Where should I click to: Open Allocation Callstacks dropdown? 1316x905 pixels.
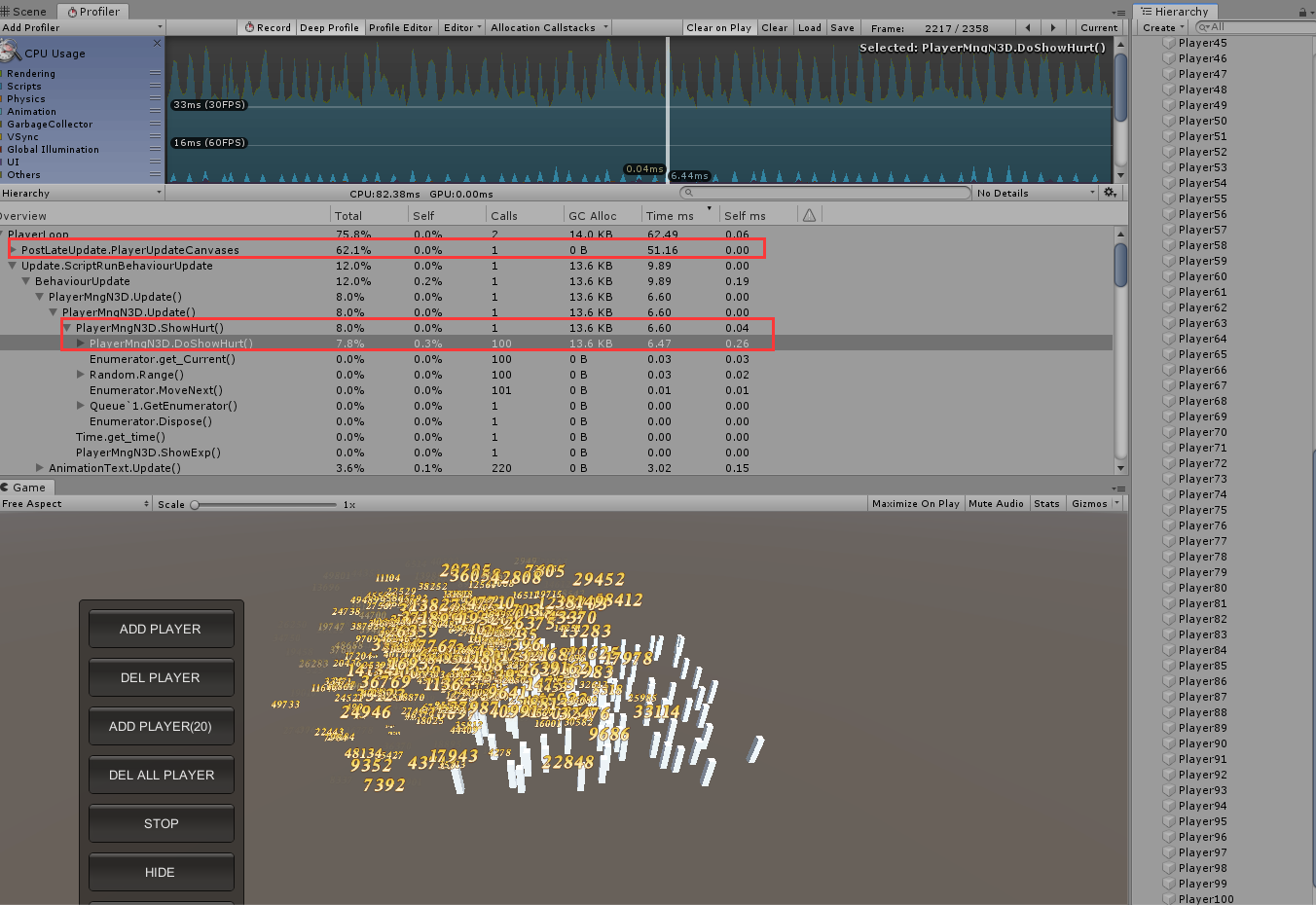click(x=549, y=27)
